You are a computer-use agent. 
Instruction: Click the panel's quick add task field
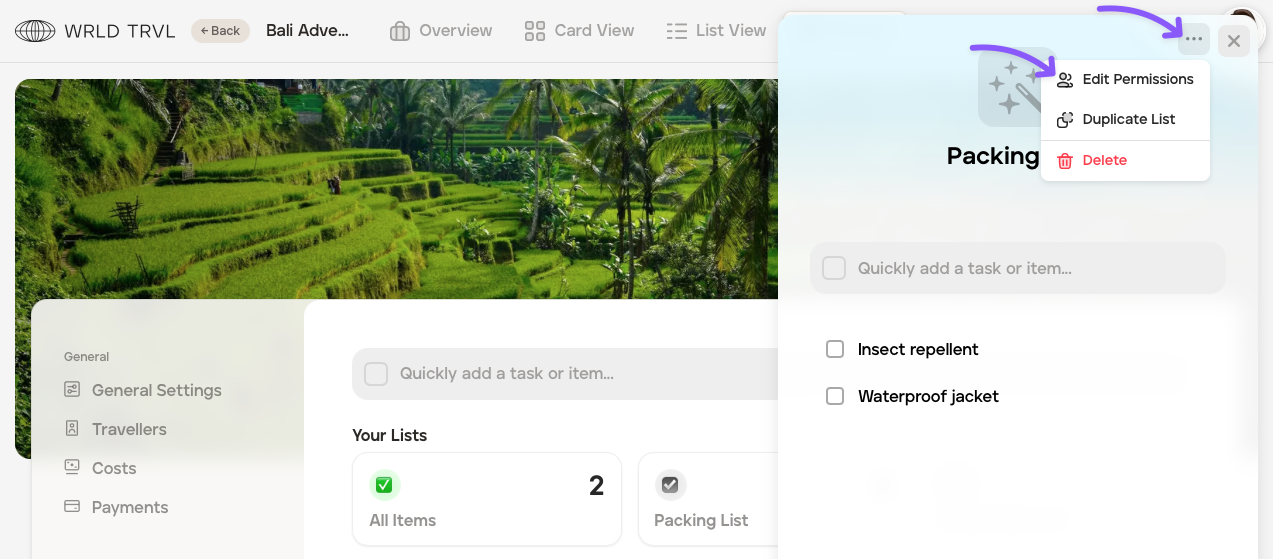1020,268
